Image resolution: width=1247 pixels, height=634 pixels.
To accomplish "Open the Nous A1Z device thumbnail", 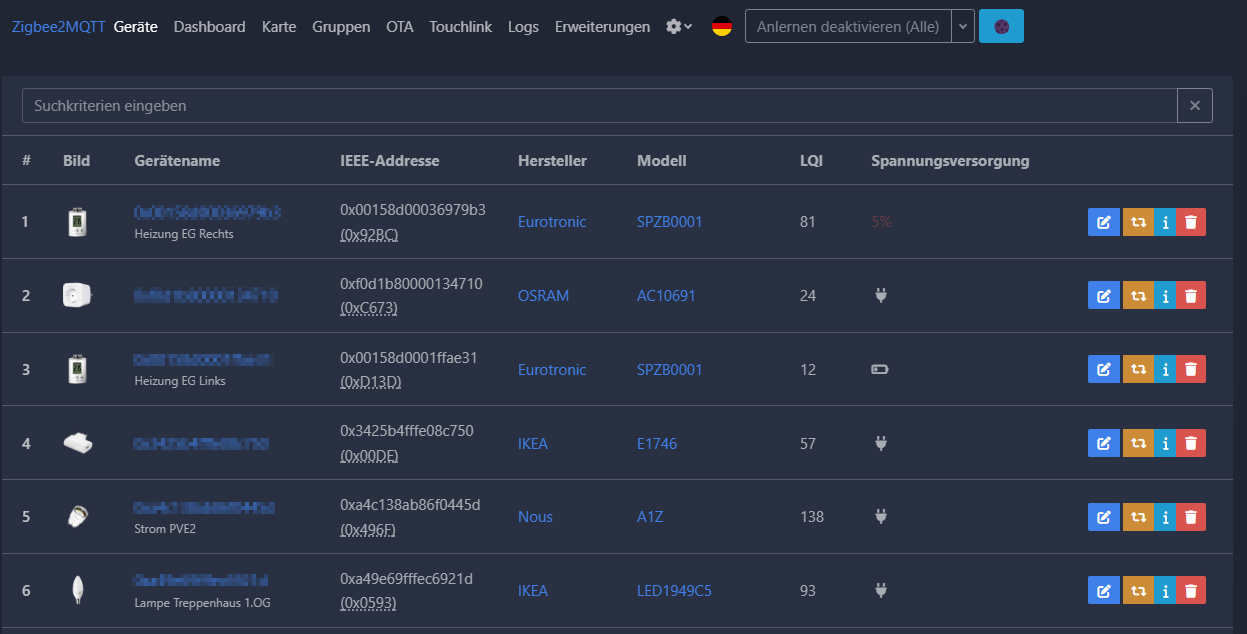I will [x=78, y=517].
